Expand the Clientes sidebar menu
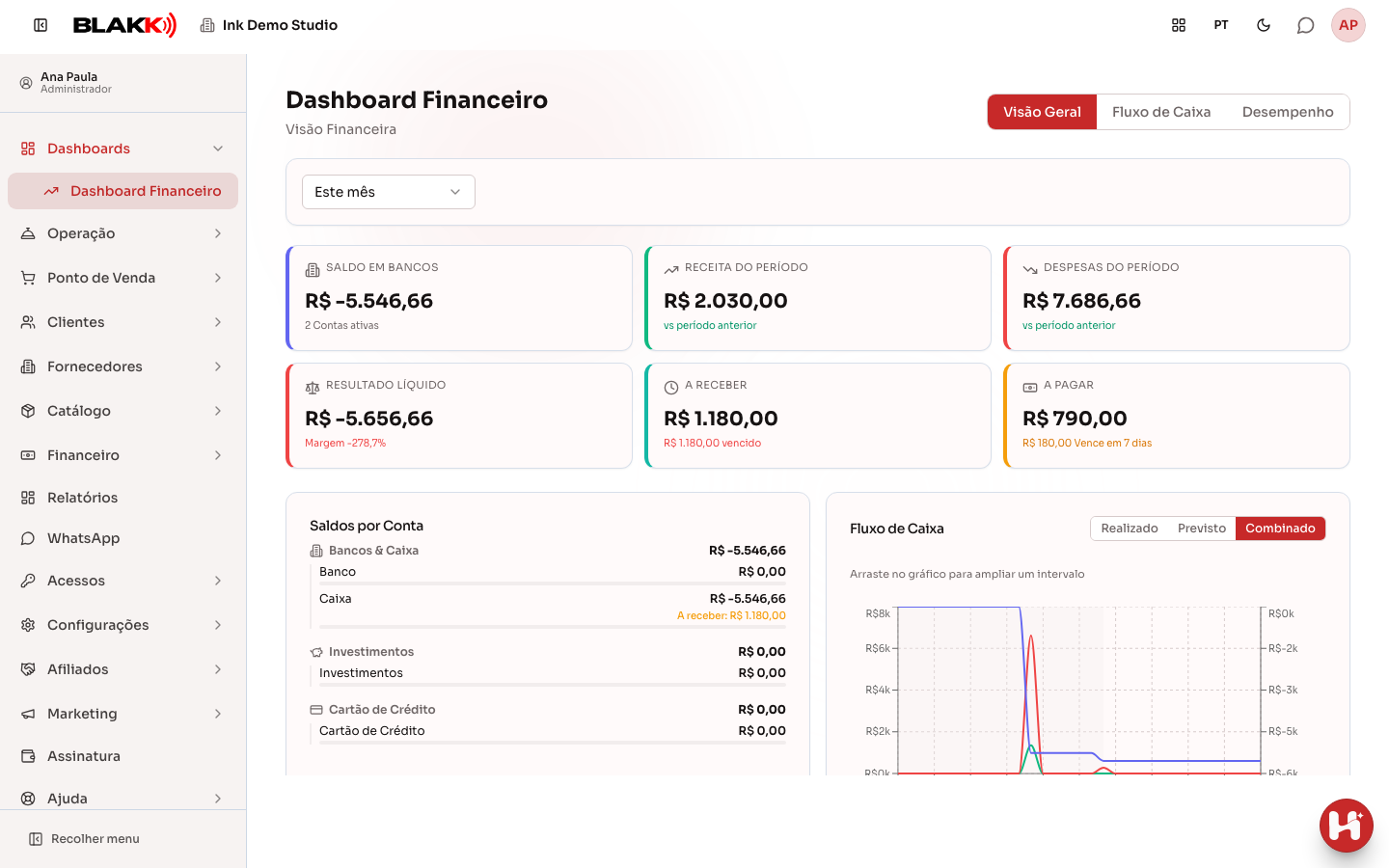This screenshot has height=868, width=1389. [123, 322]
